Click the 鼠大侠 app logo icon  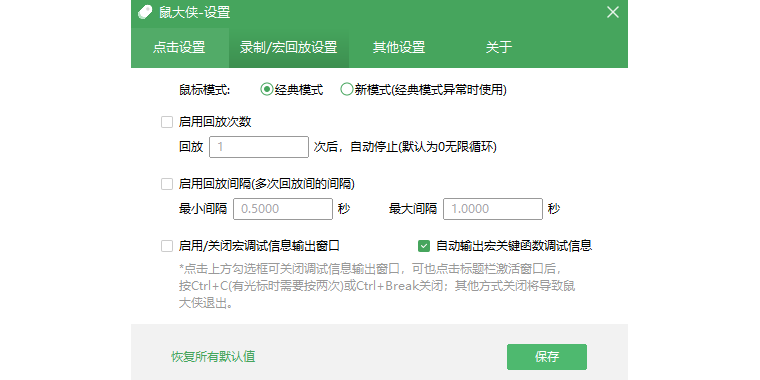(145, 12)
